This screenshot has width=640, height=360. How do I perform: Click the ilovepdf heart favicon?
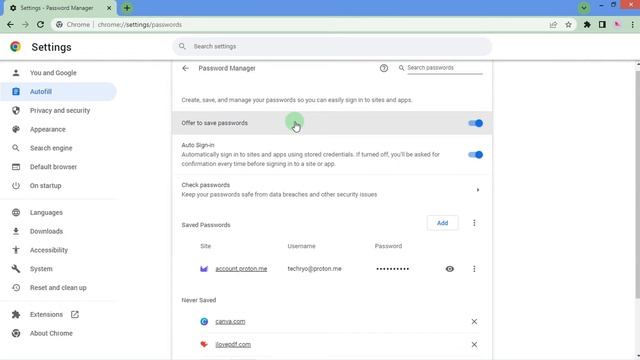click(x=204, y=344)
